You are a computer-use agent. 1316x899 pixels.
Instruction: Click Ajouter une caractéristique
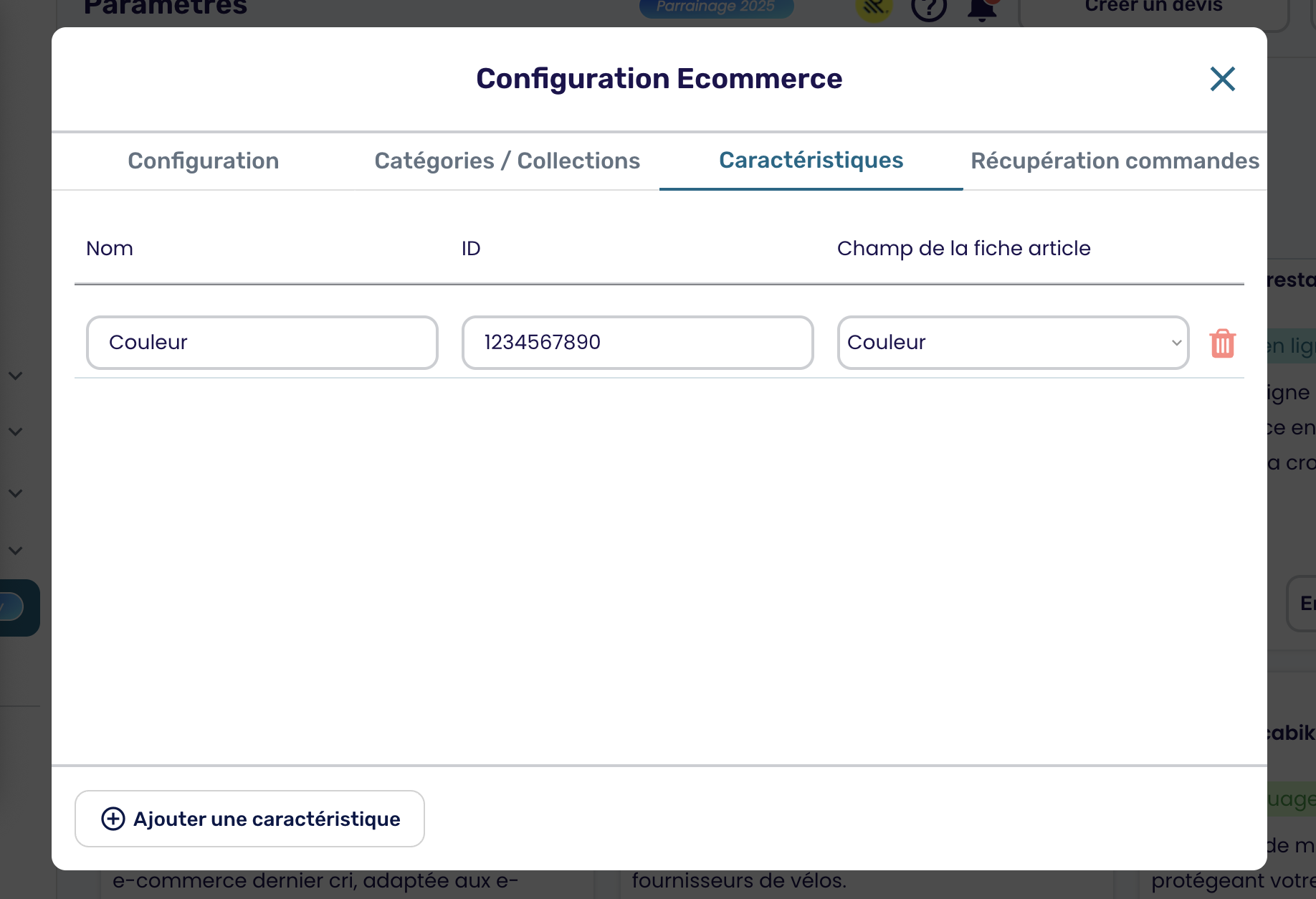coord(250,819)
